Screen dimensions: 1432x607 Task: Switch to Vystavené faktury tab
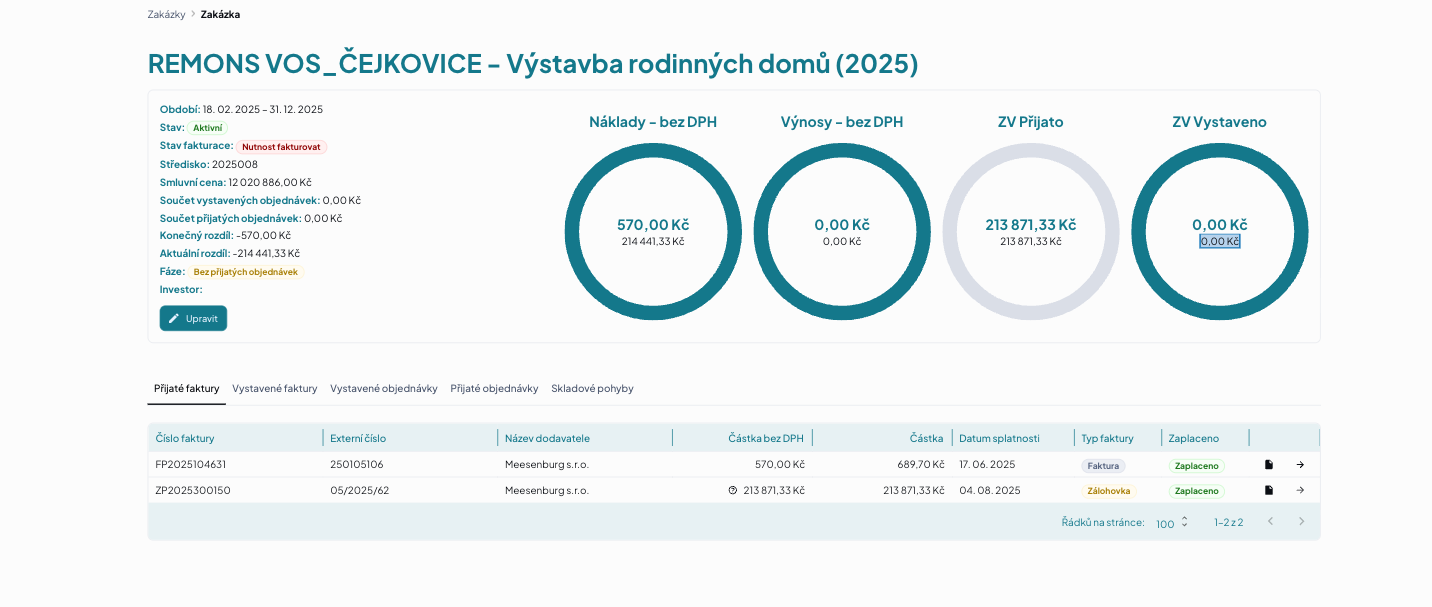coord(275,388)
